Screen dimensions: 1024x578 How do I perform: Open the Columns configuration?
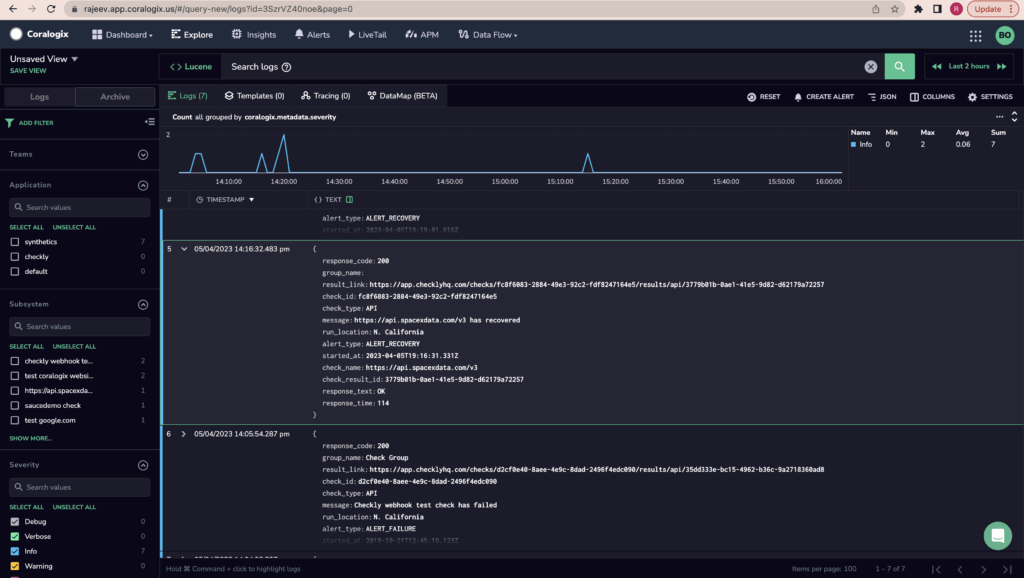[932, 97]
